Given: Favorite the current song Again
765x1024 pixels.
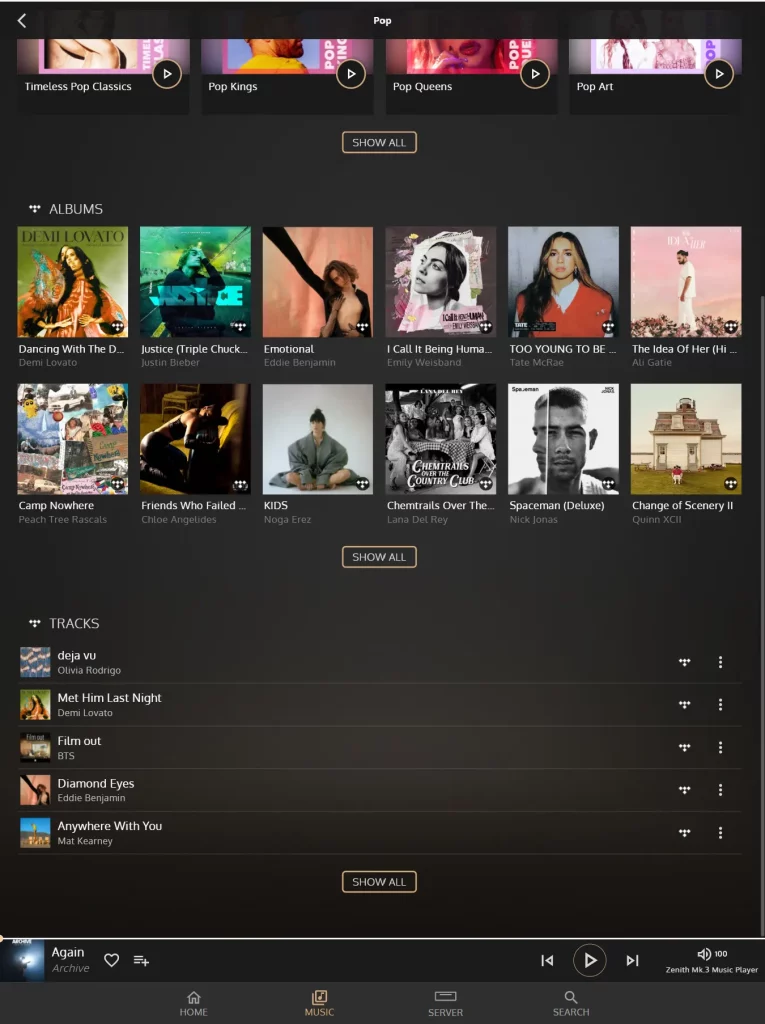Looking at the screenshot, I should coord(112,960).
